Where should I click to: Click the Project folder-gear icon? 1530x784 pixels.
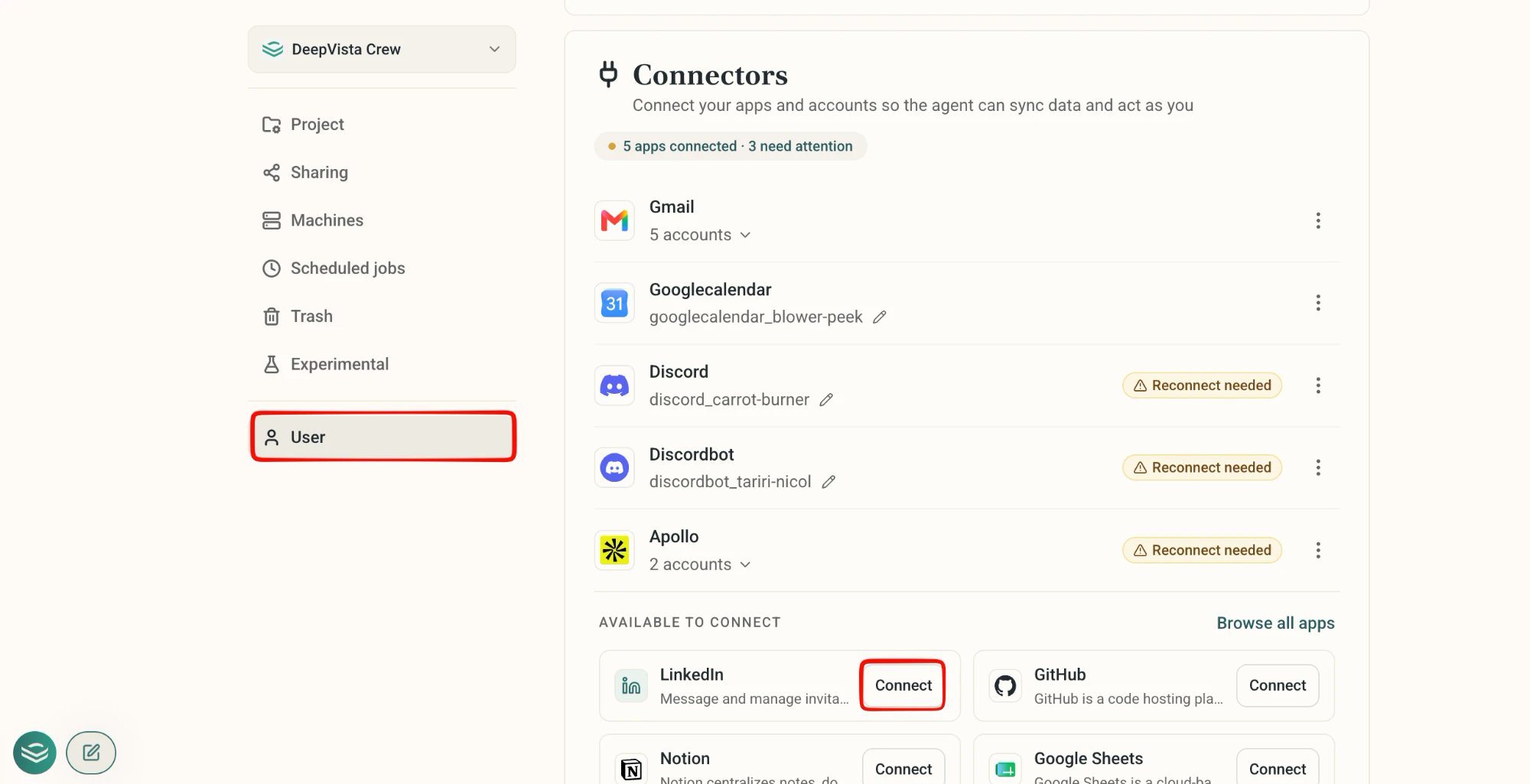tap(272, 125)
